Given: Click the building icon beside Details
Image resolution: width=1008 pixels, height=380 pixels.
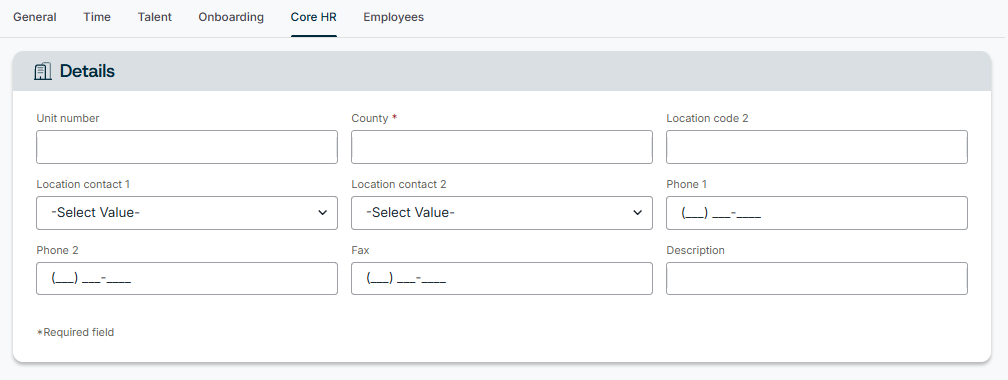Looking at the screenshot, I should 42,71.
